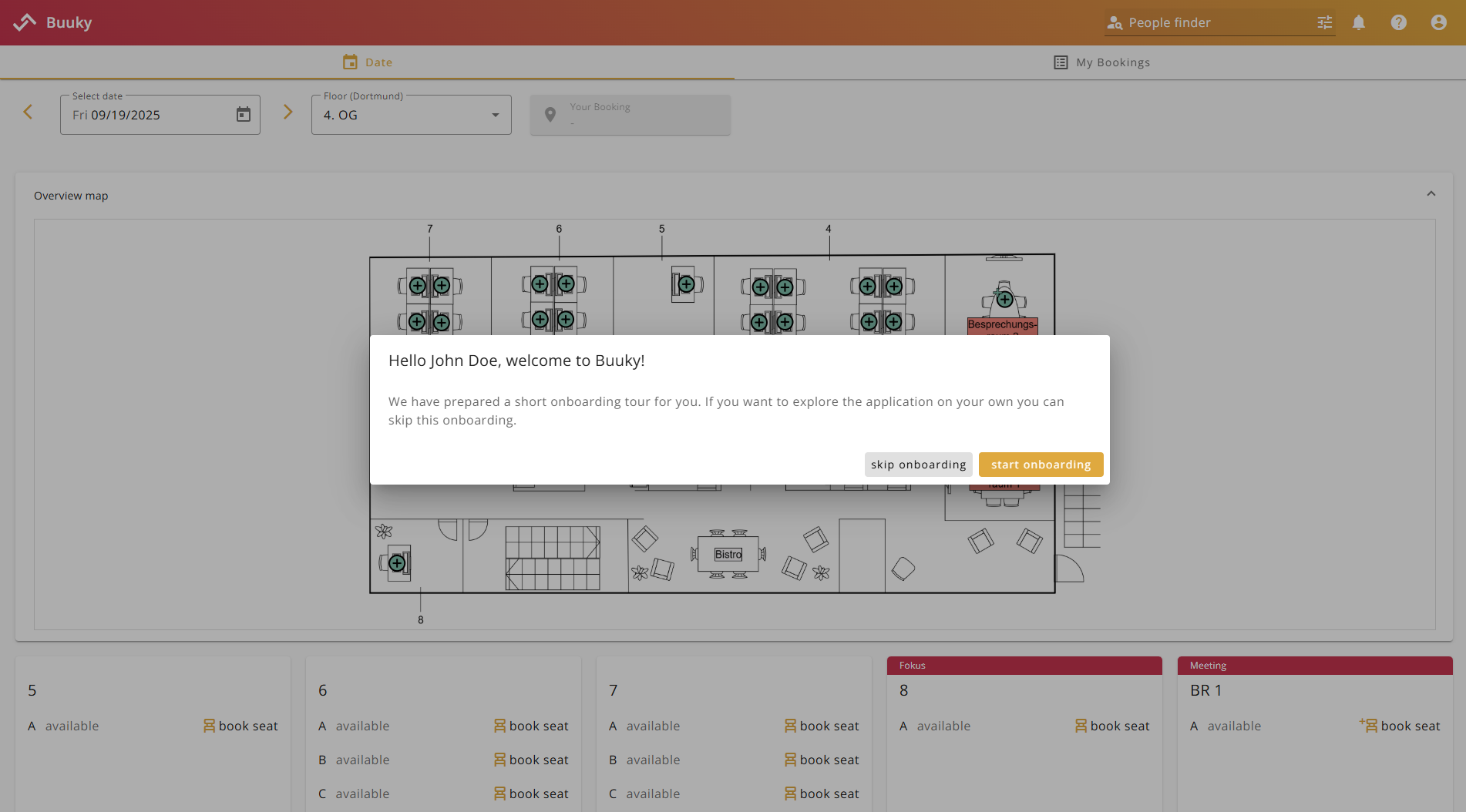
Task: Book a seat in meeting room BR 1
Action: point(1400,725)
